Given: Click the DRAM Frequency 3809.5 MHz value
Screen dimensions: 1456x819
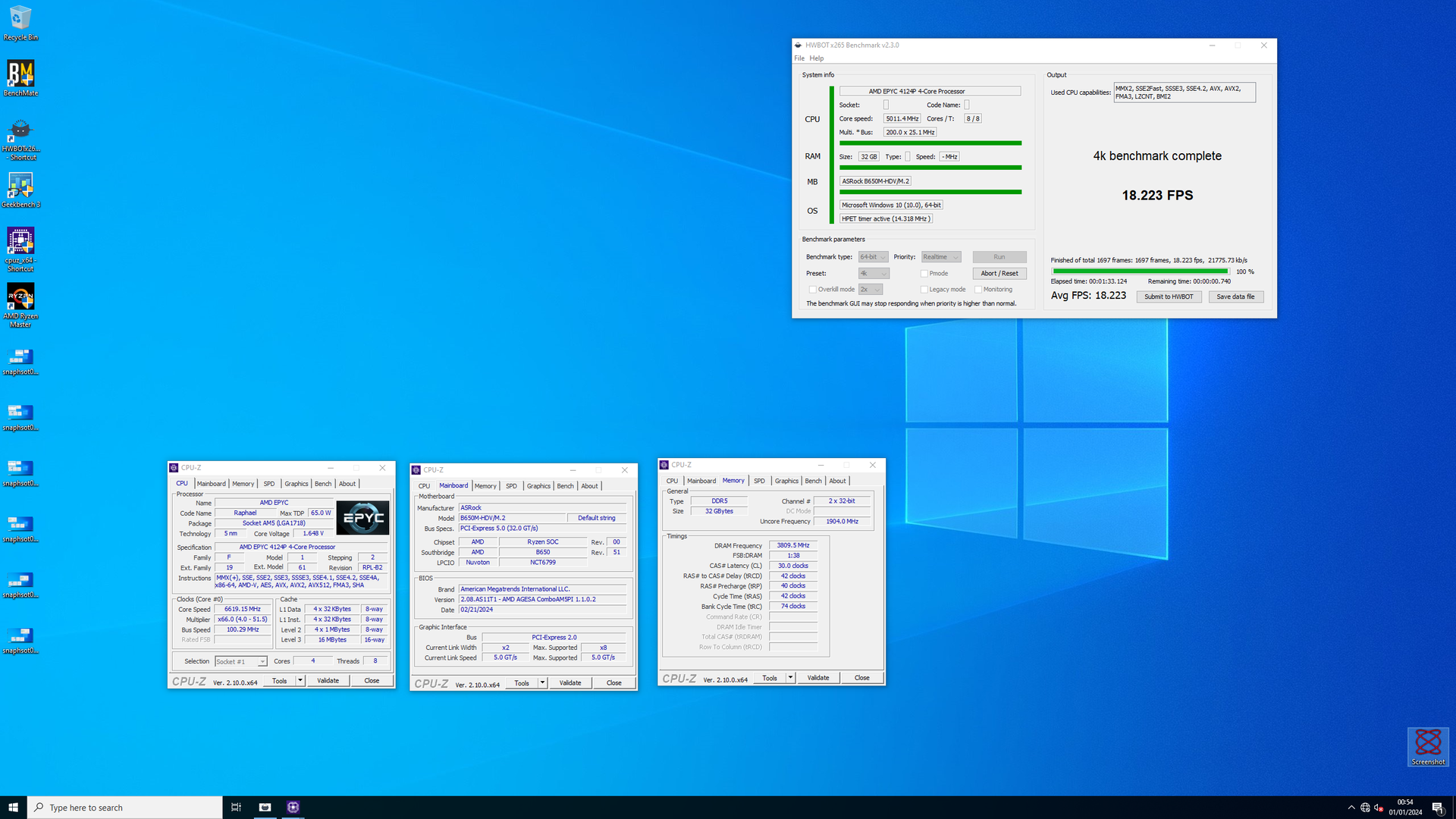Looking at the screenshot, I should click(x=792, y=546).
